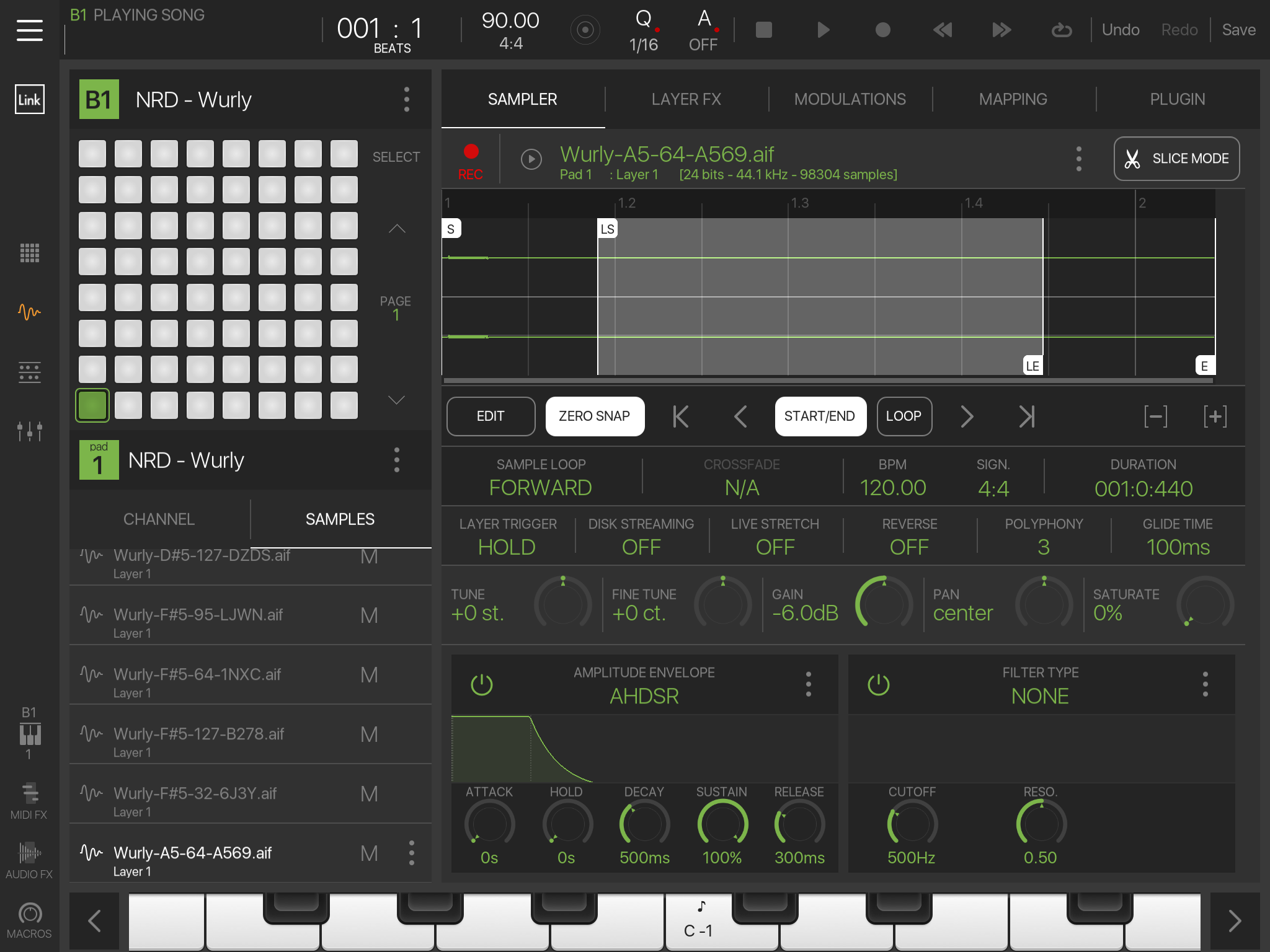Switch to the LAYER FX tab
This screenshot has width=1270, height=952.
(x=686, y=99)
